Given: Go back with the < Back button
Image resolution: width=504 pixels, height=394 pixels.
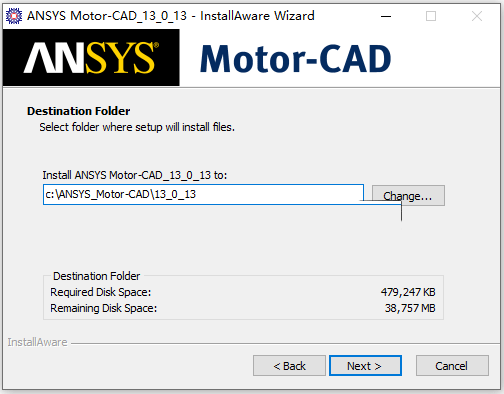Looking at the screenshot, I should 289,366.
